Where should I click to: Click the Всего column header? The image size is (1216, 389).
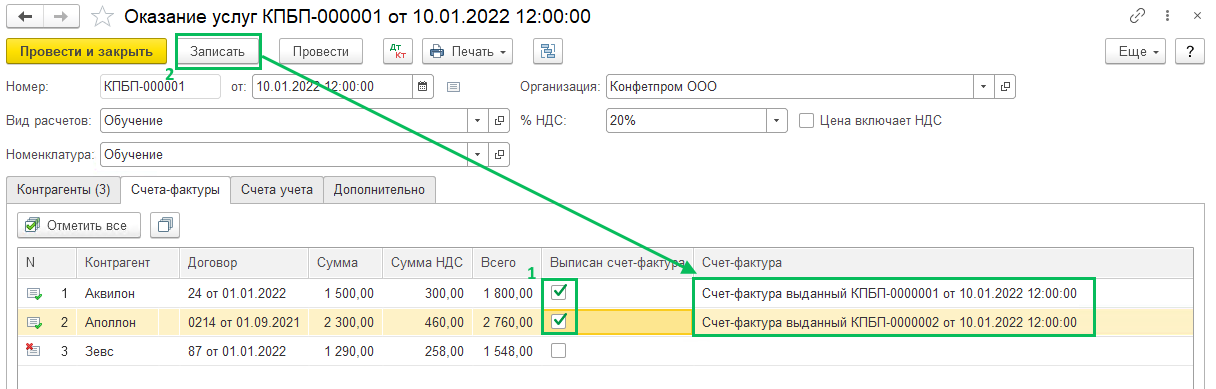pos(506,262)
